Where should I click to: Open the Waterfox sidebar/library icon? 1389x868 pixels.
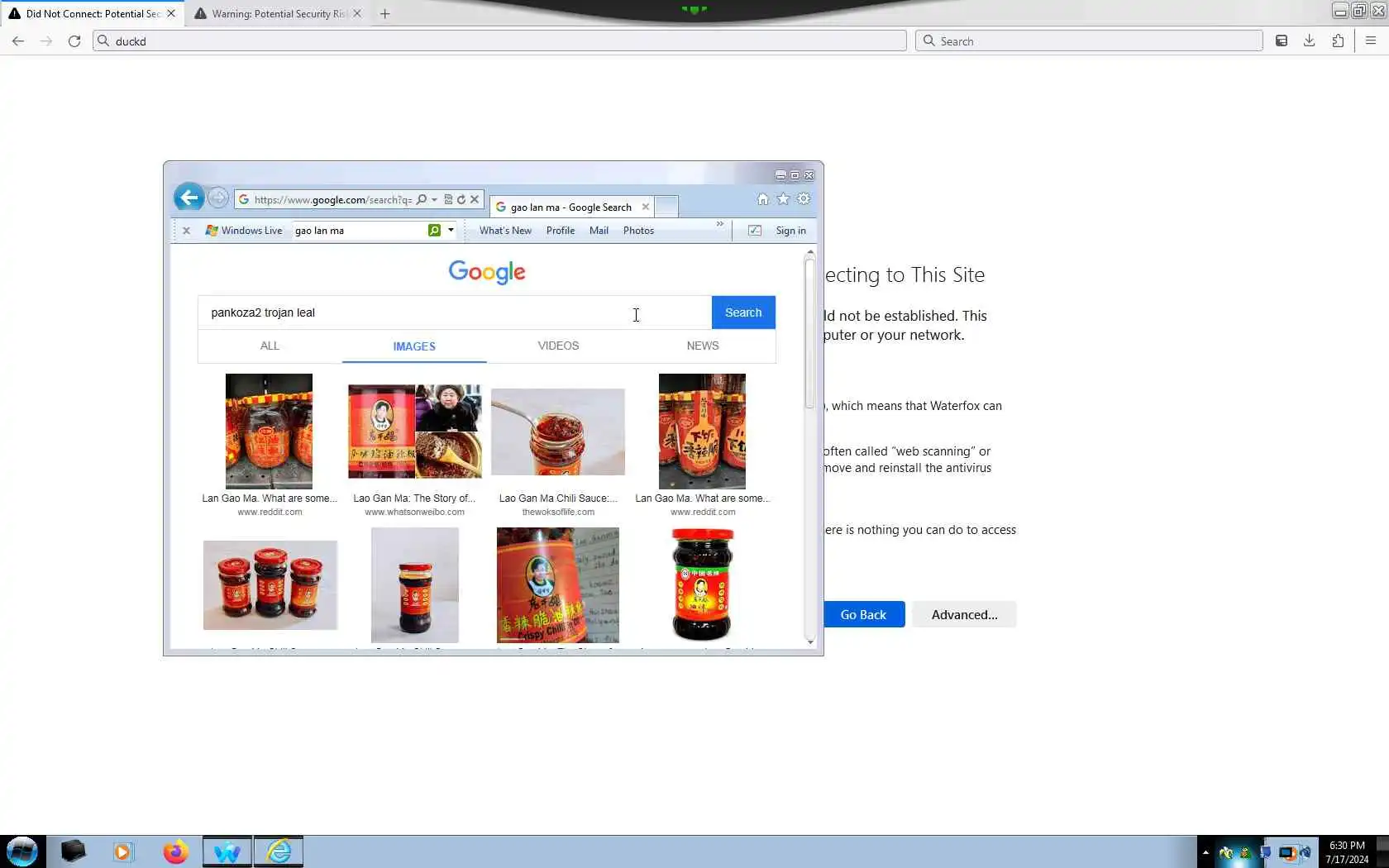(1282, 41)
